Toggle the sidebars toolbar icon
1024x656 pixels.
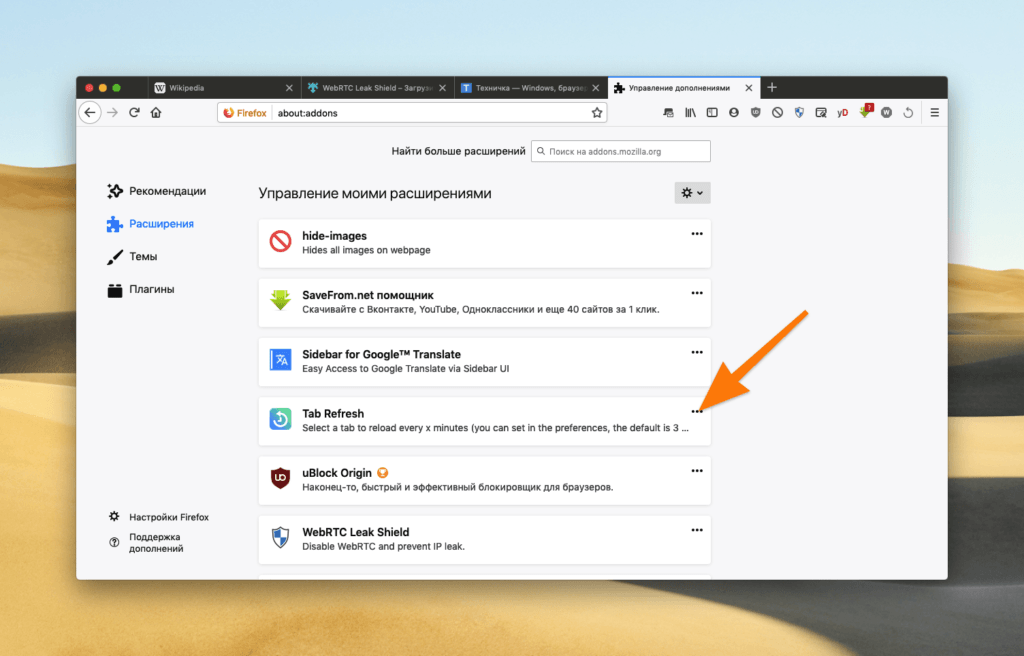712,112
